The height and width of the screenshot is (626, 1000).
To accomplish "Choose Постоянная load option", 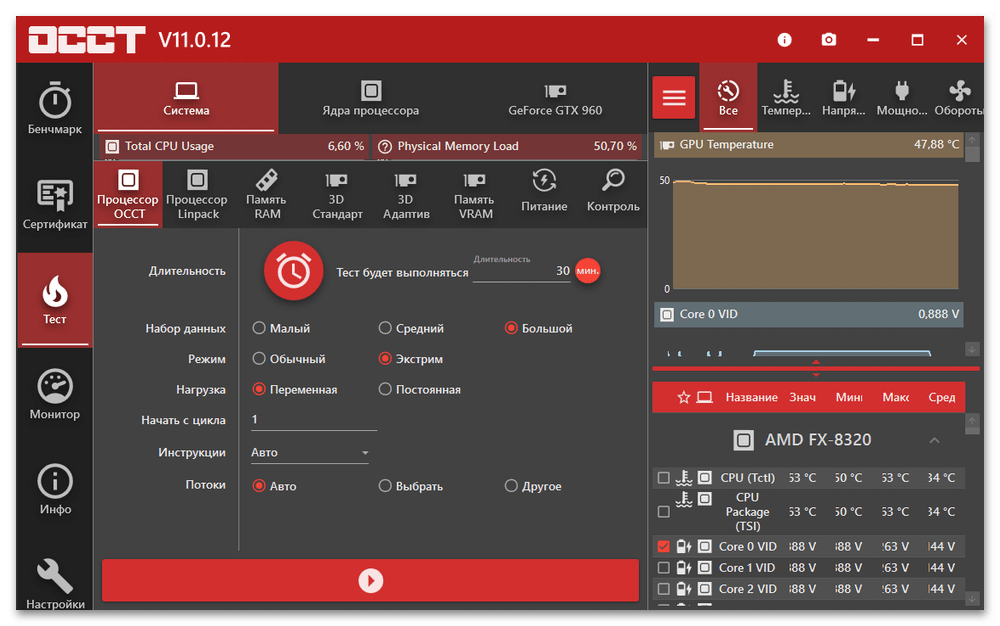I will pos(385,390).
